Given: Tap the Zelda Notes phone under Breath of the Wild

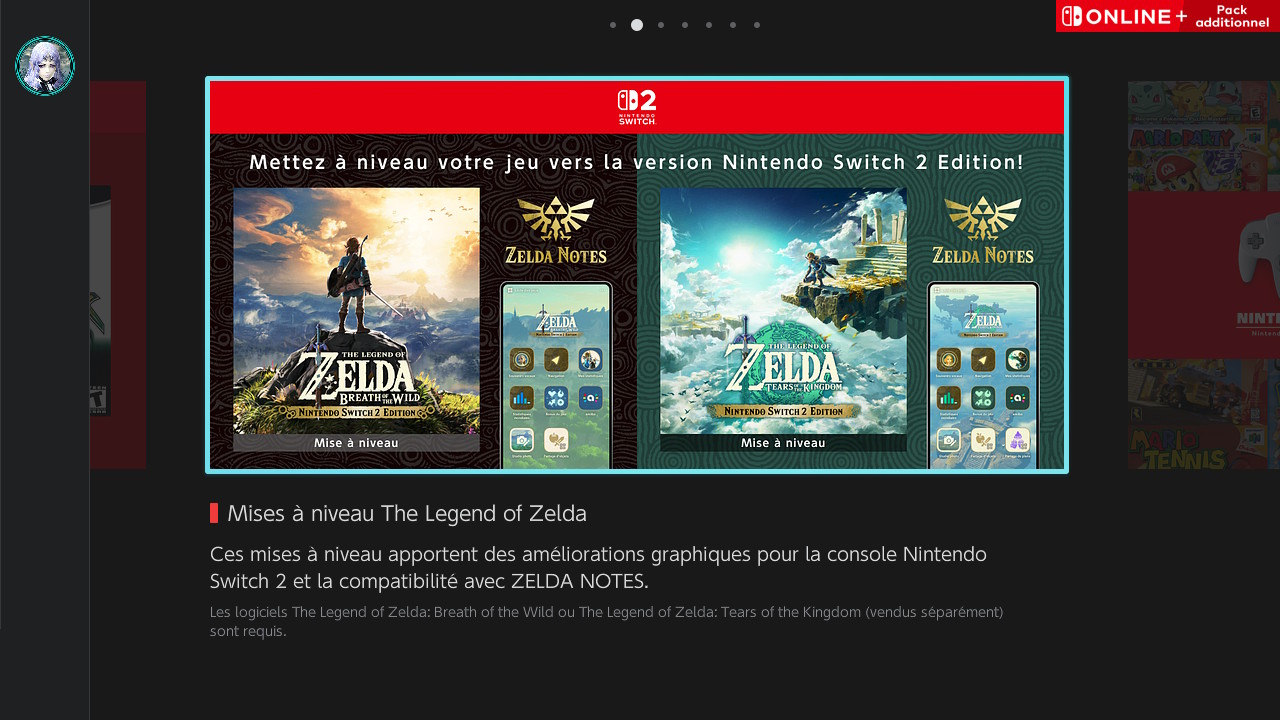Looking at the screenshot, I should 556,375.
